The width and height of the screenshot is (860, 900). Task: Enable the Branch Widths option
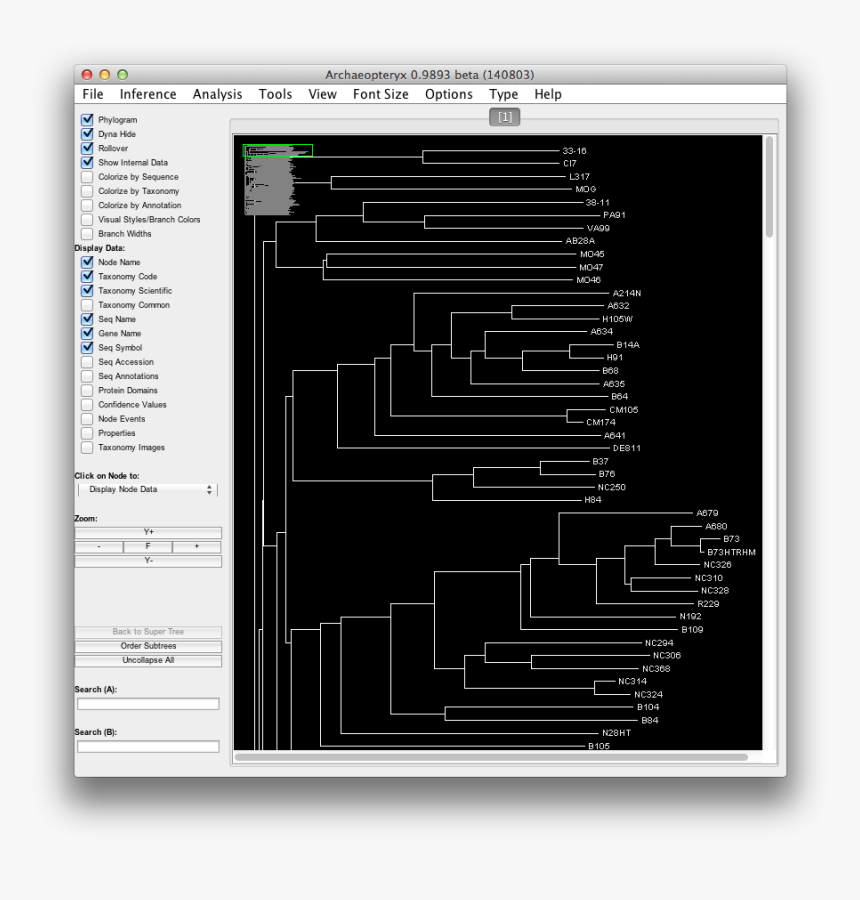(86, 233)
